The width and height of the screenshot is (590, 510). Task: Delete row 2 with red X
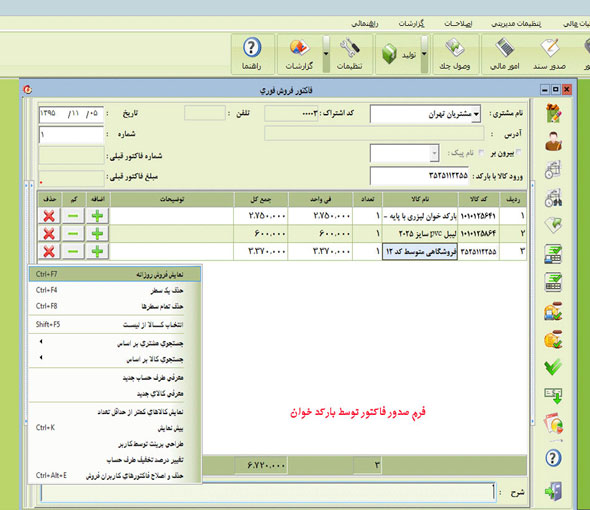[x=49, y=233]
